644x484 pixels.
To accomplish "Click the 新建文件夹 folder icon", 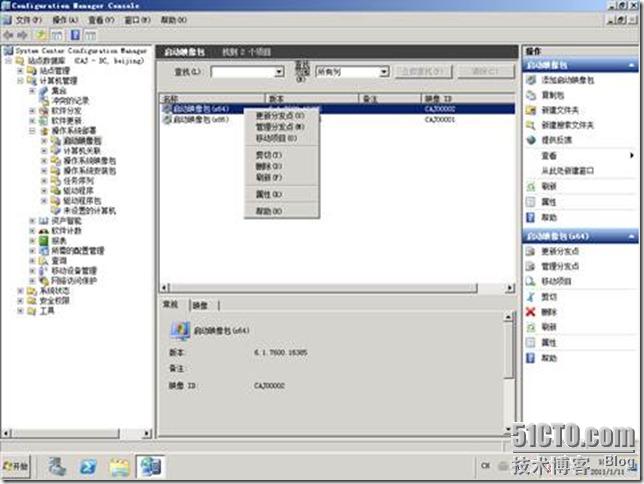I will point(531,110).
